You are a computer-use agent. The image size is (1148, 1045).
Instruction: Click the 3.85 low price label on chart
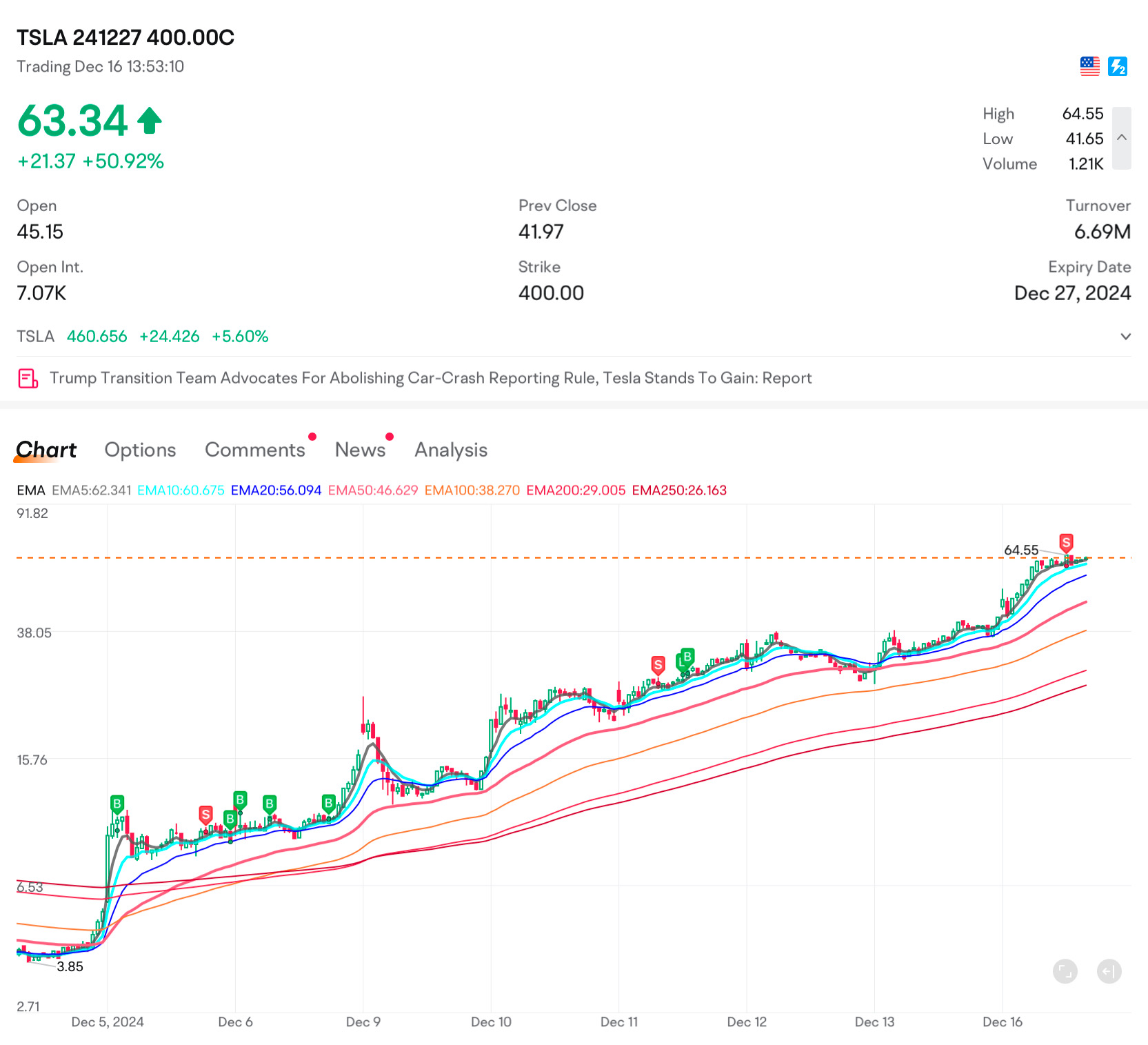70,967
